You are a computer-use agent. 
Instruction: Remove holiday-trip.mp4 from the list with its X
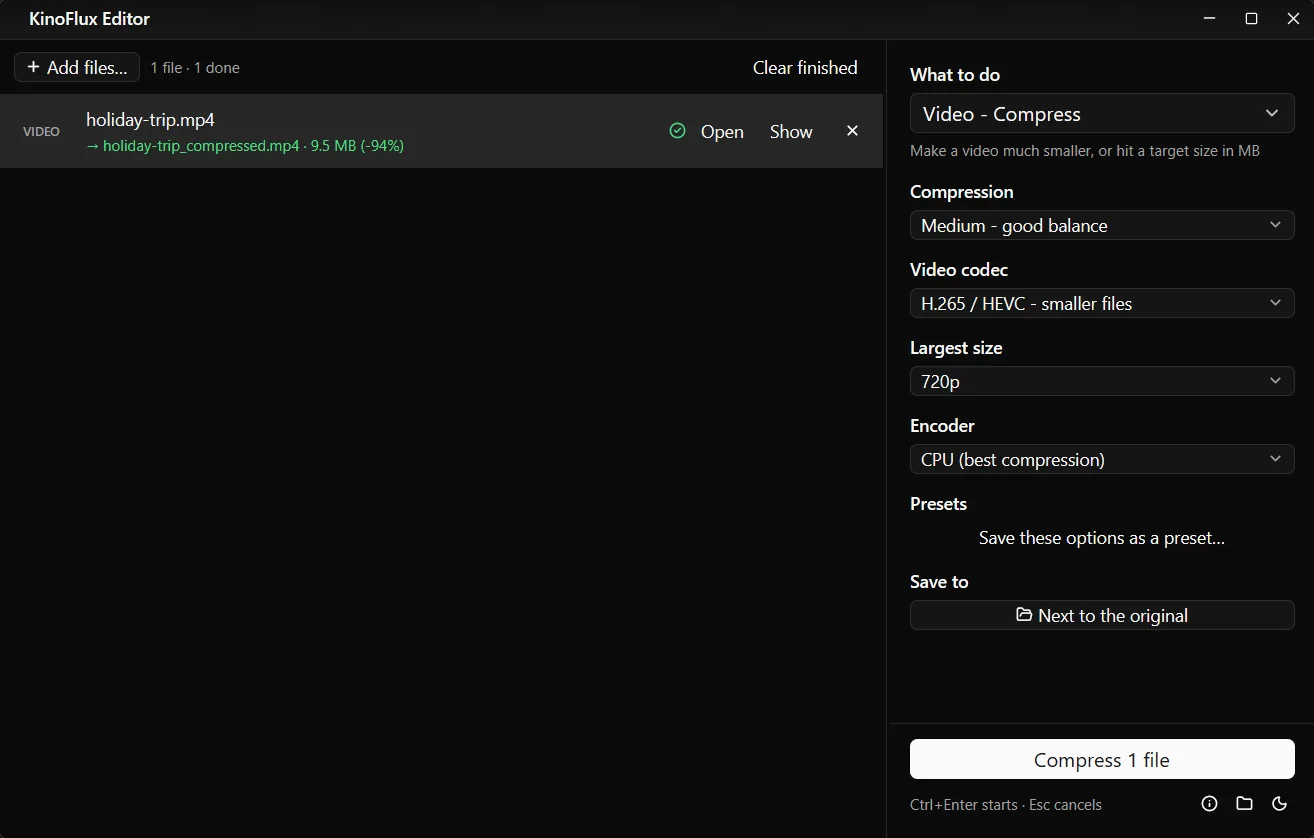pyautogui.click(x=852, y=131)
